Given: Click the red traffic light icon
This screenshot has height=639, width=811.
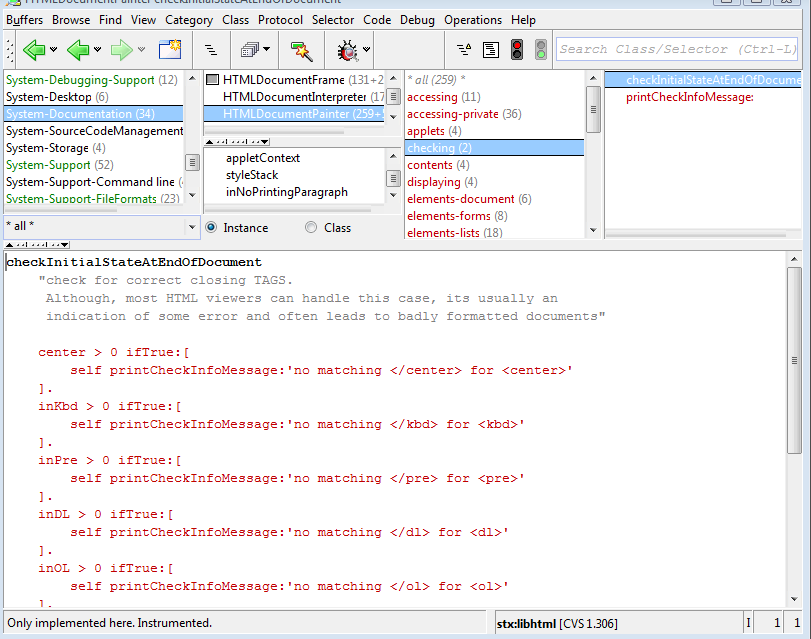Looking at the screenshot, I should [x=517, y=50].
